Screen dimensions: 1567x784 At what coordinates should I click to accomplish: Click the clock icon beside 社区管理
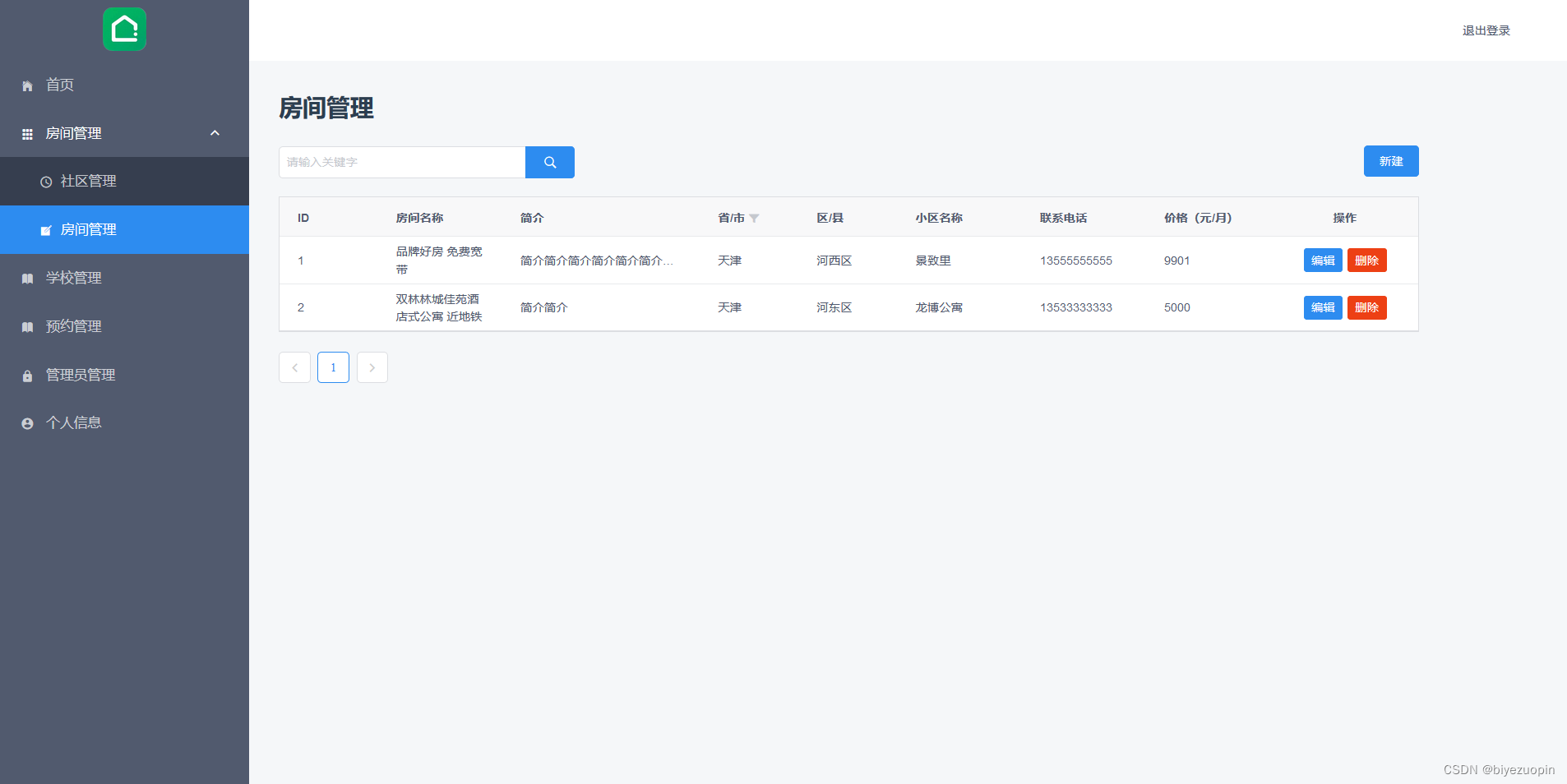(x=46, y=182)
